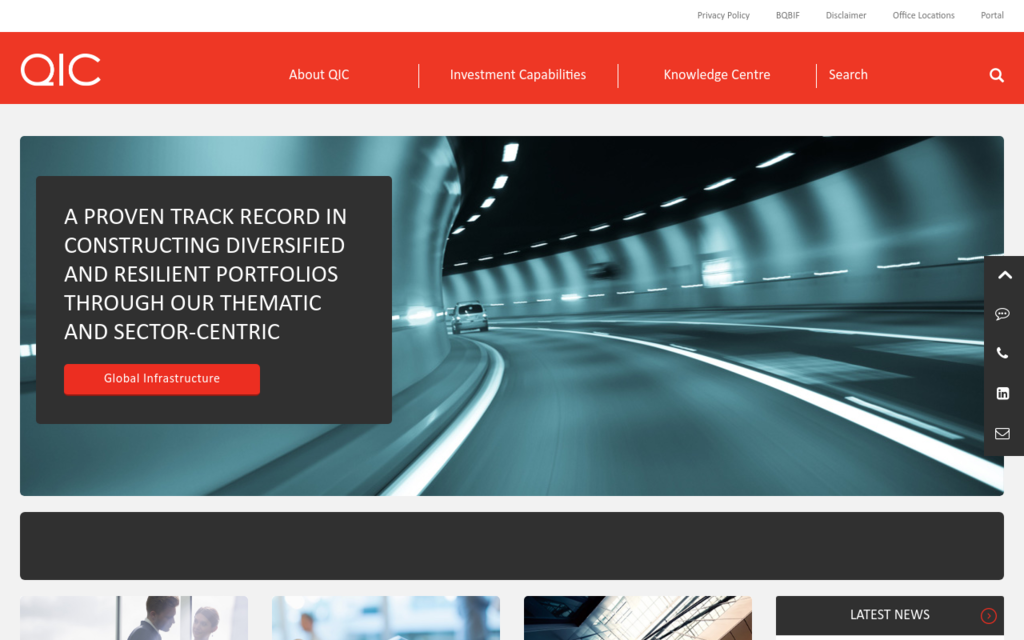
Task: Click the tunnel hero banner image
Action: click(x=700, y=320)
